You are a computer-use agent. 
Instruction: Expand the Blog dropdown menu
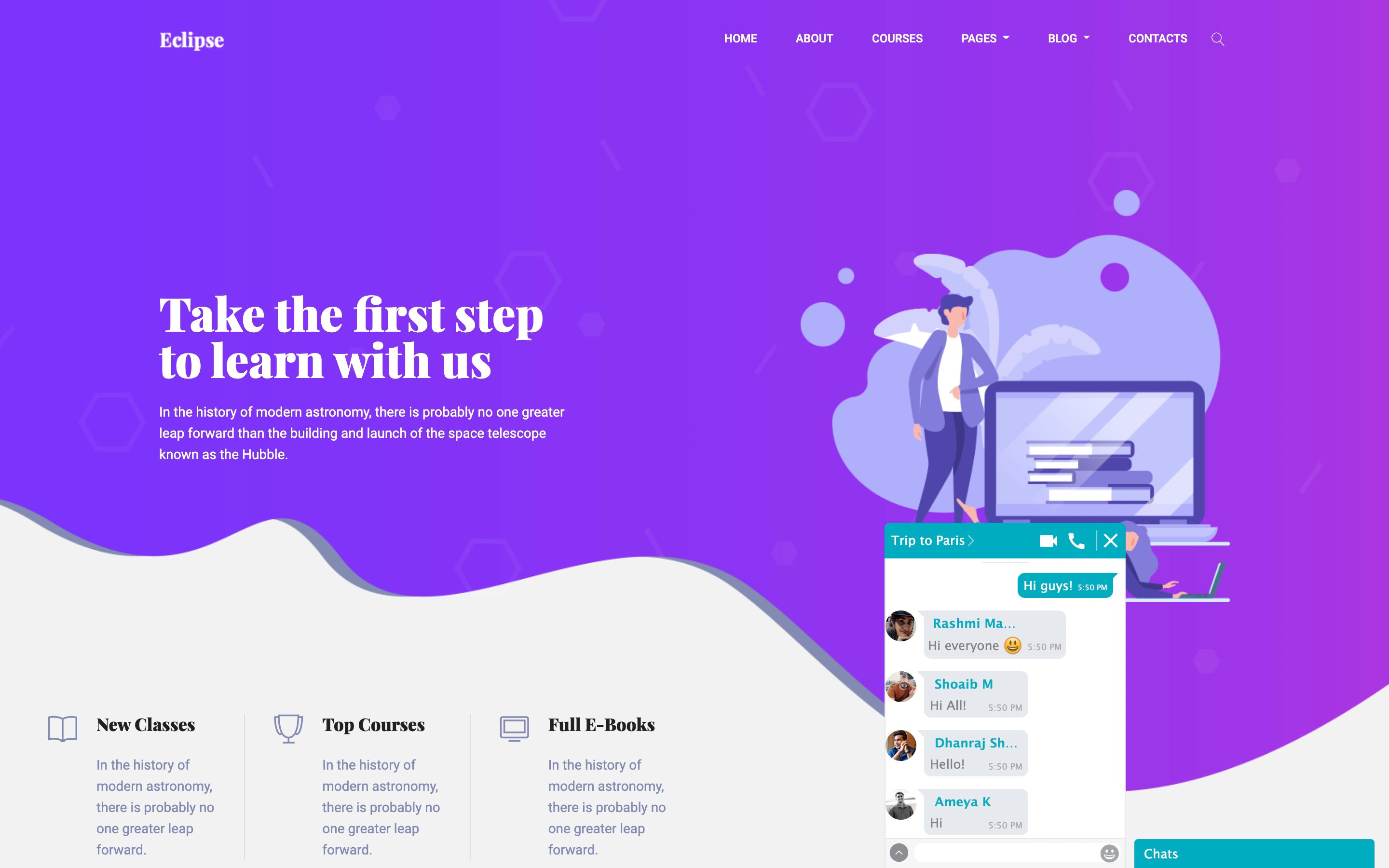(x=1067, y=38)
